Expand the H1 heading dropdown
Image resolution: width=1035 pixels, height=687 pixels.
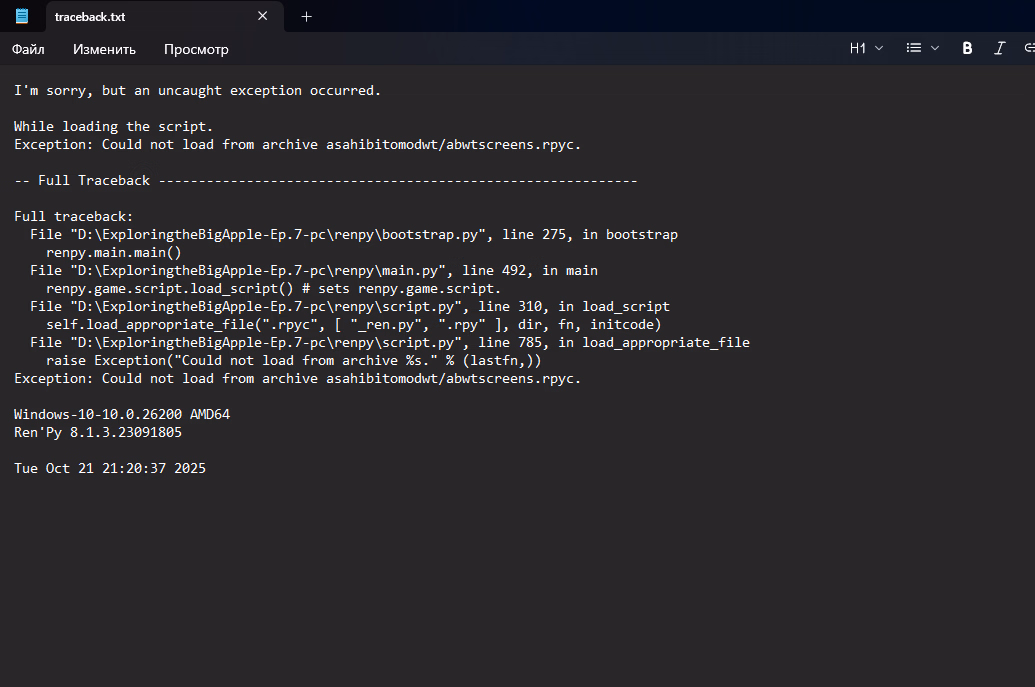866,48
